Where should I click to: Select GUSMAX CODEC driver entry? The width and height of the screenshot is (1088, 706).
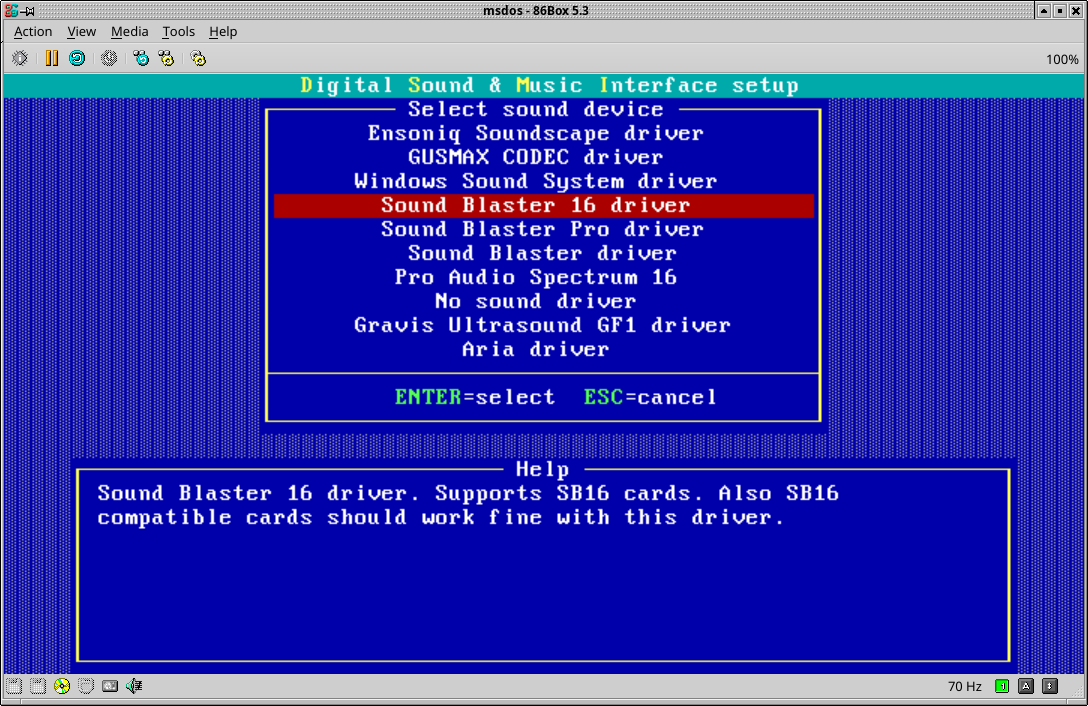pyautogui.click(x=536, y=157)
